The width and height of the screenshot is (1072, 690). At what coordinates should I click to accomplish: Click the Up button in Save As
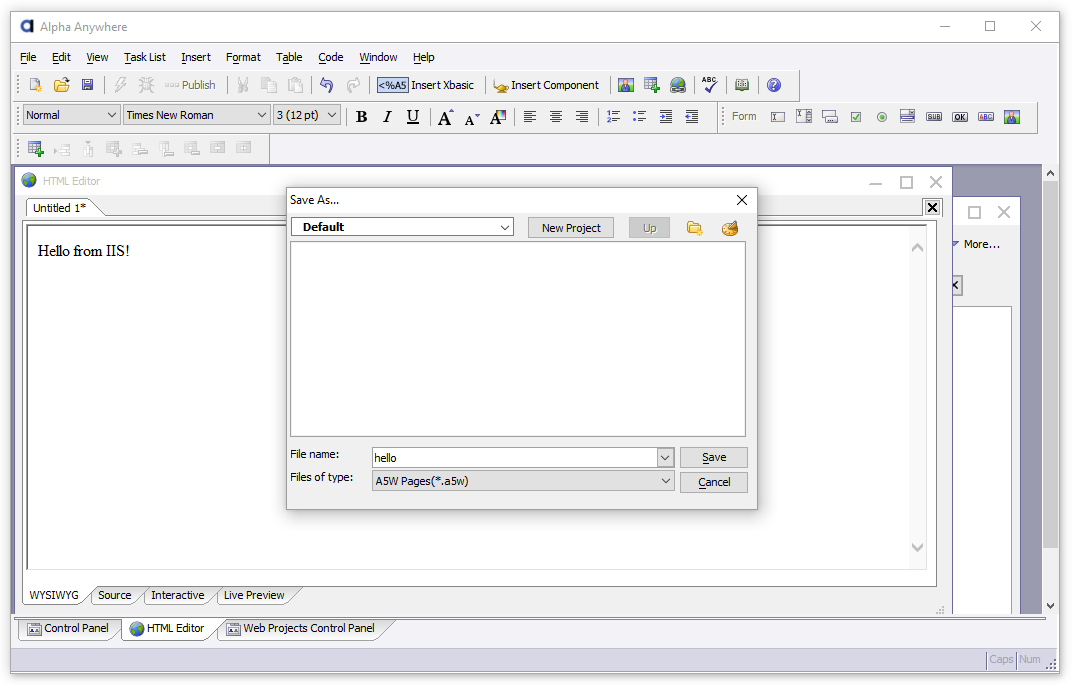[x=649, y=228]
